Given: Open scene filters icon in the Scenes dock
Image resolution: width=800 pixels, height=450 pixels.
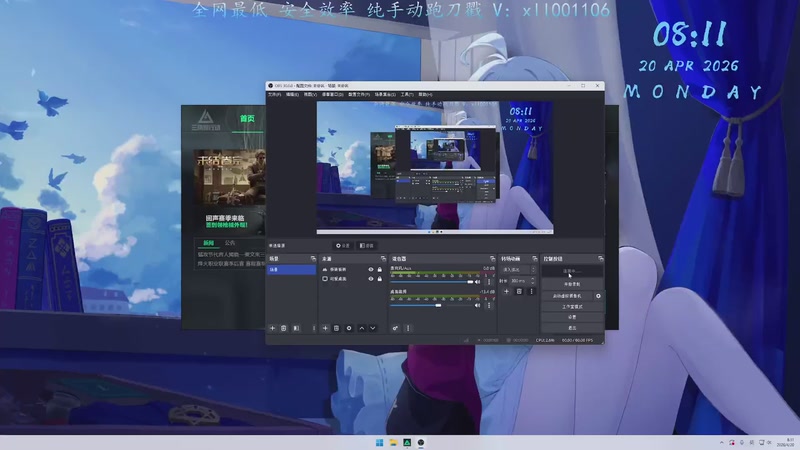Looking at the screenshot, I should point(296,328).
